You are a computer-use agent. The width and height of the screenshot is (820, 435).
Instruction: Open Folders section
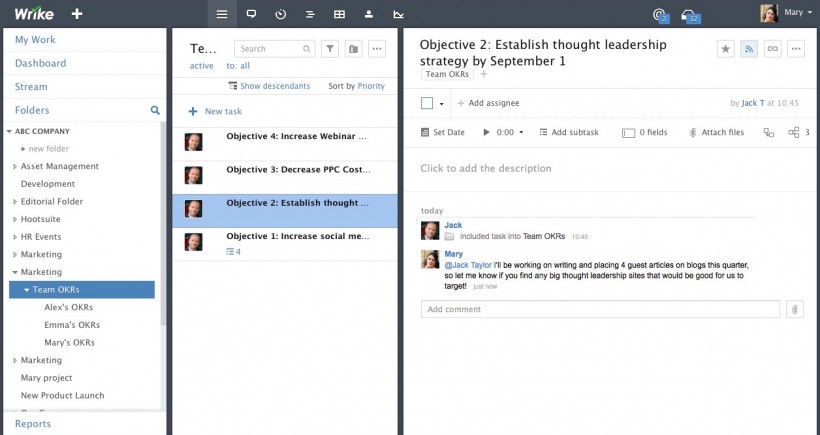(x=32, y=110)
